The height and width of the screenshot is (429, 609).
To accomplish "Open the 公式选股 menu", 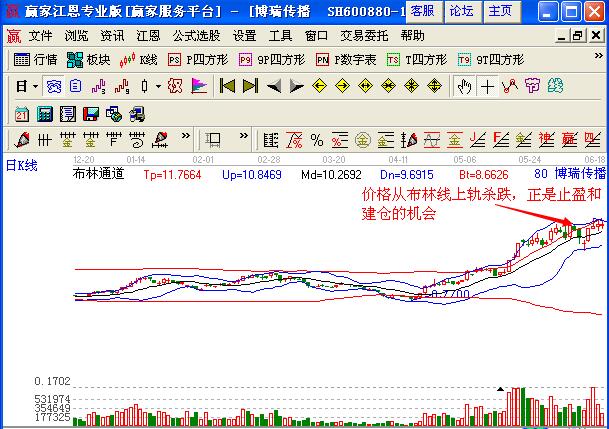I will click(x=198, y=35).
